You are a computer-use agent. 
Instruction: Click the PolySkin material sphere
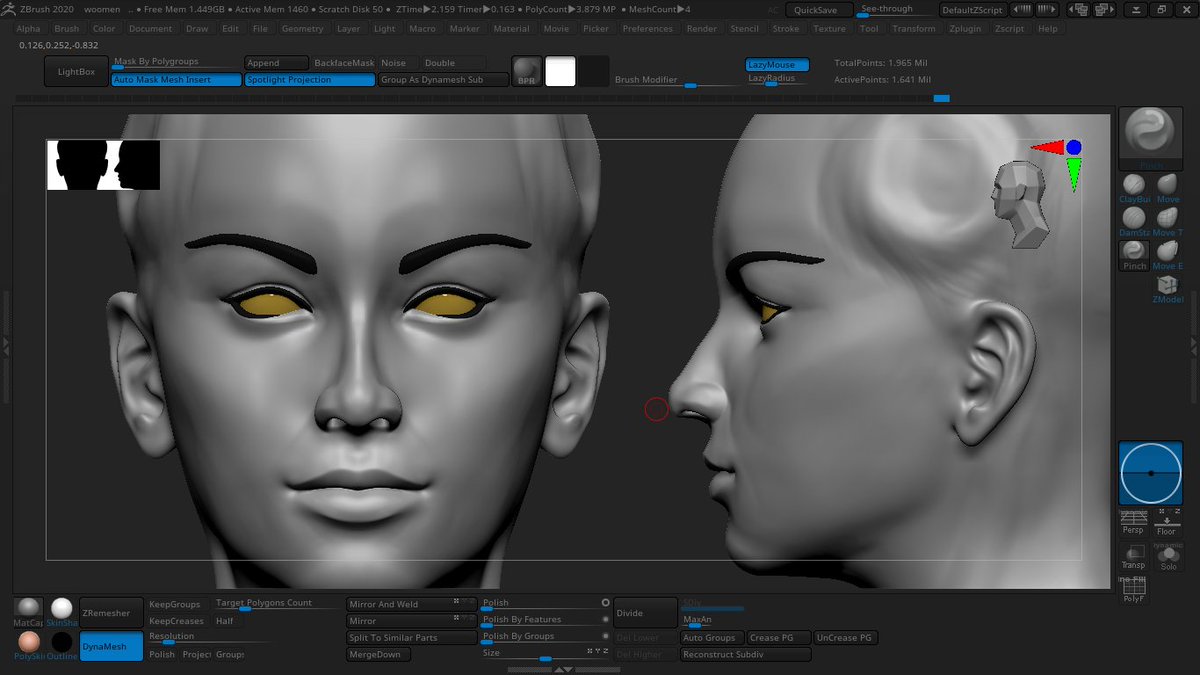click(28, 642)
